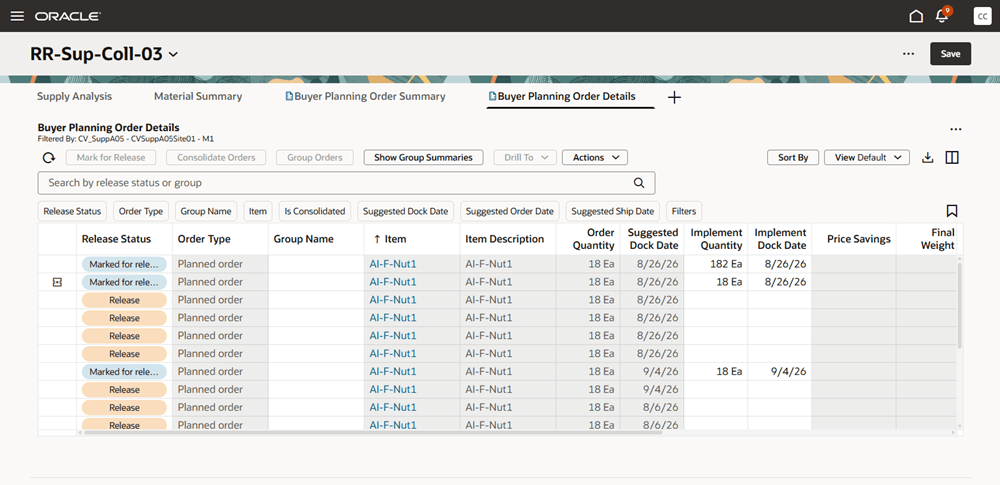Screen dimensions: 1000x485
Task: Click the Sort By button
Action: point(793,158)
